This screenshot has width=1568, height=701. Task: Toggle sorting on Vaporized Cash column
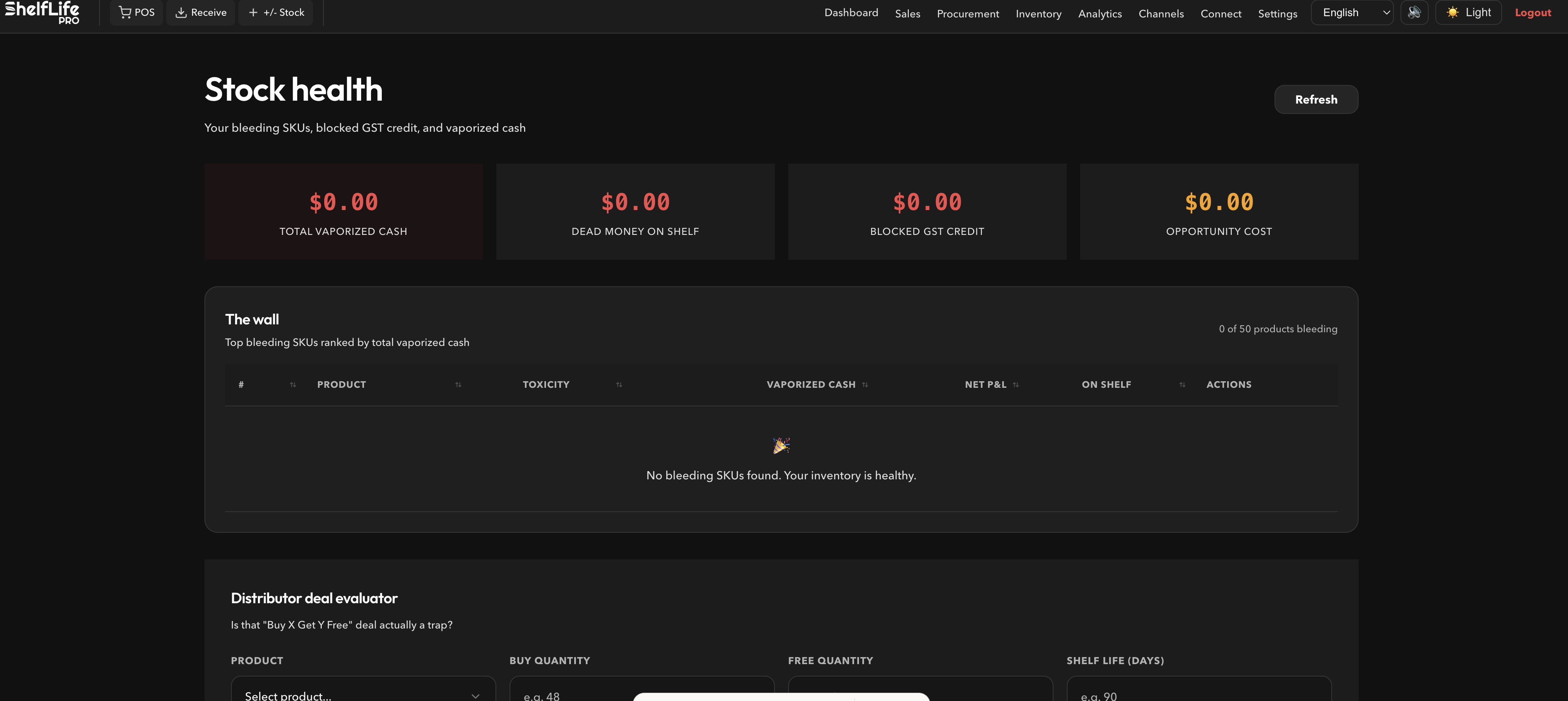(x=864, y=384)
